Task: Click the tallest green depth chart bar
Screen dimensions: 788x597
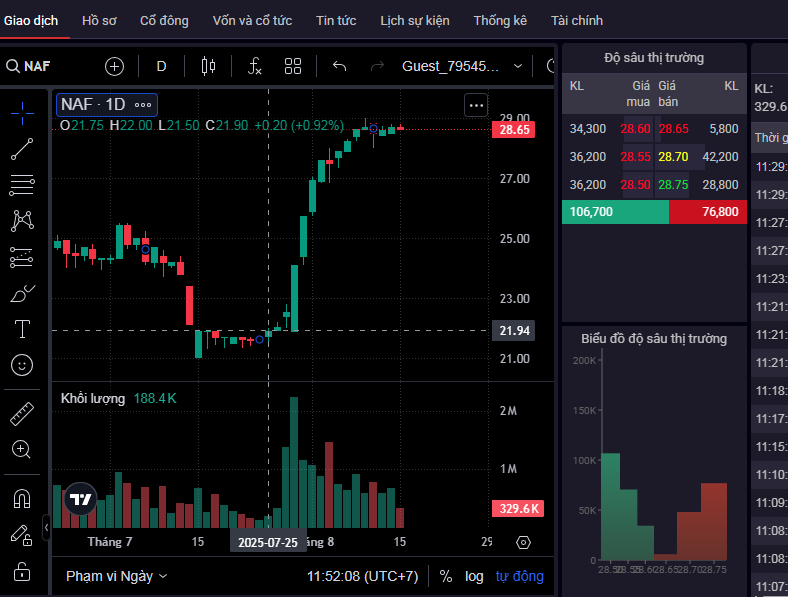Action: (x=611, y=507)
